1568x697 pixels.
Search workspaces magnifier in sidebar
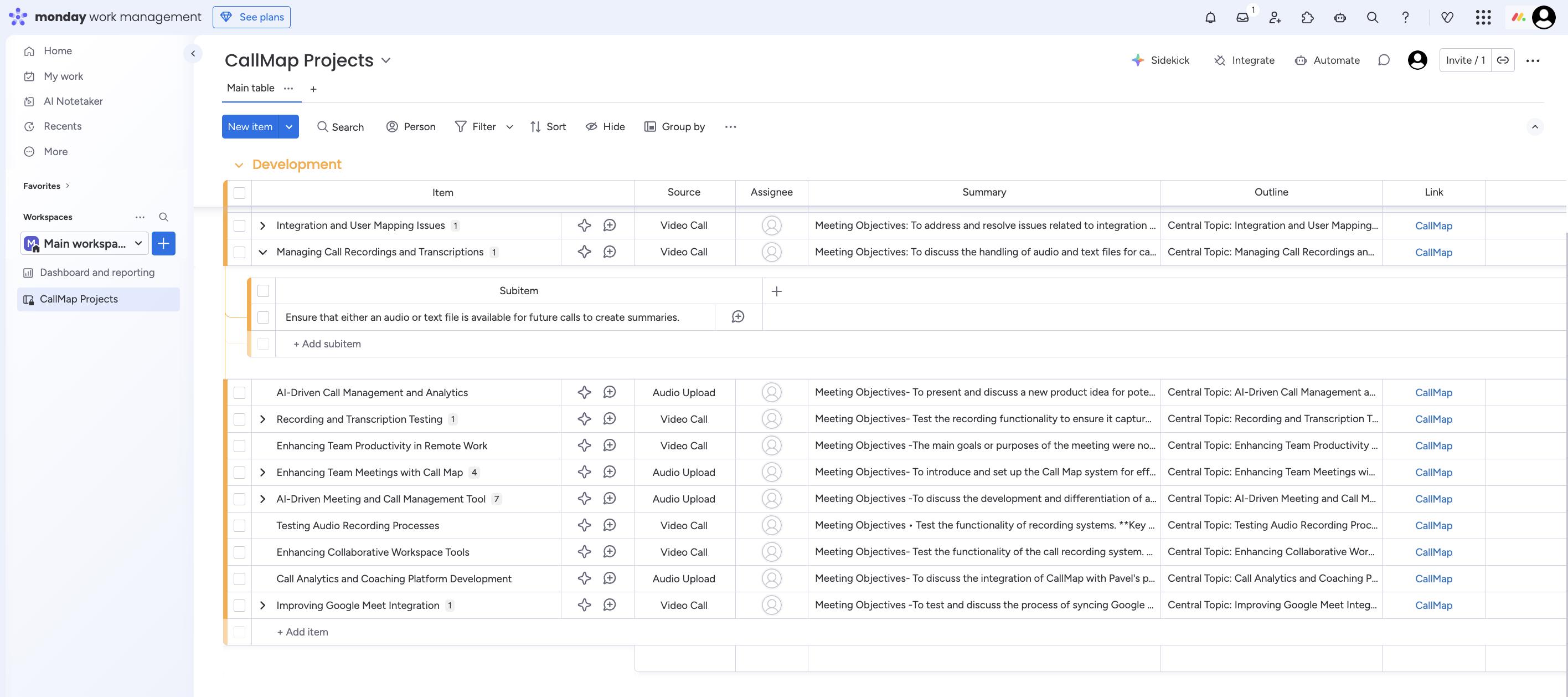163,217
